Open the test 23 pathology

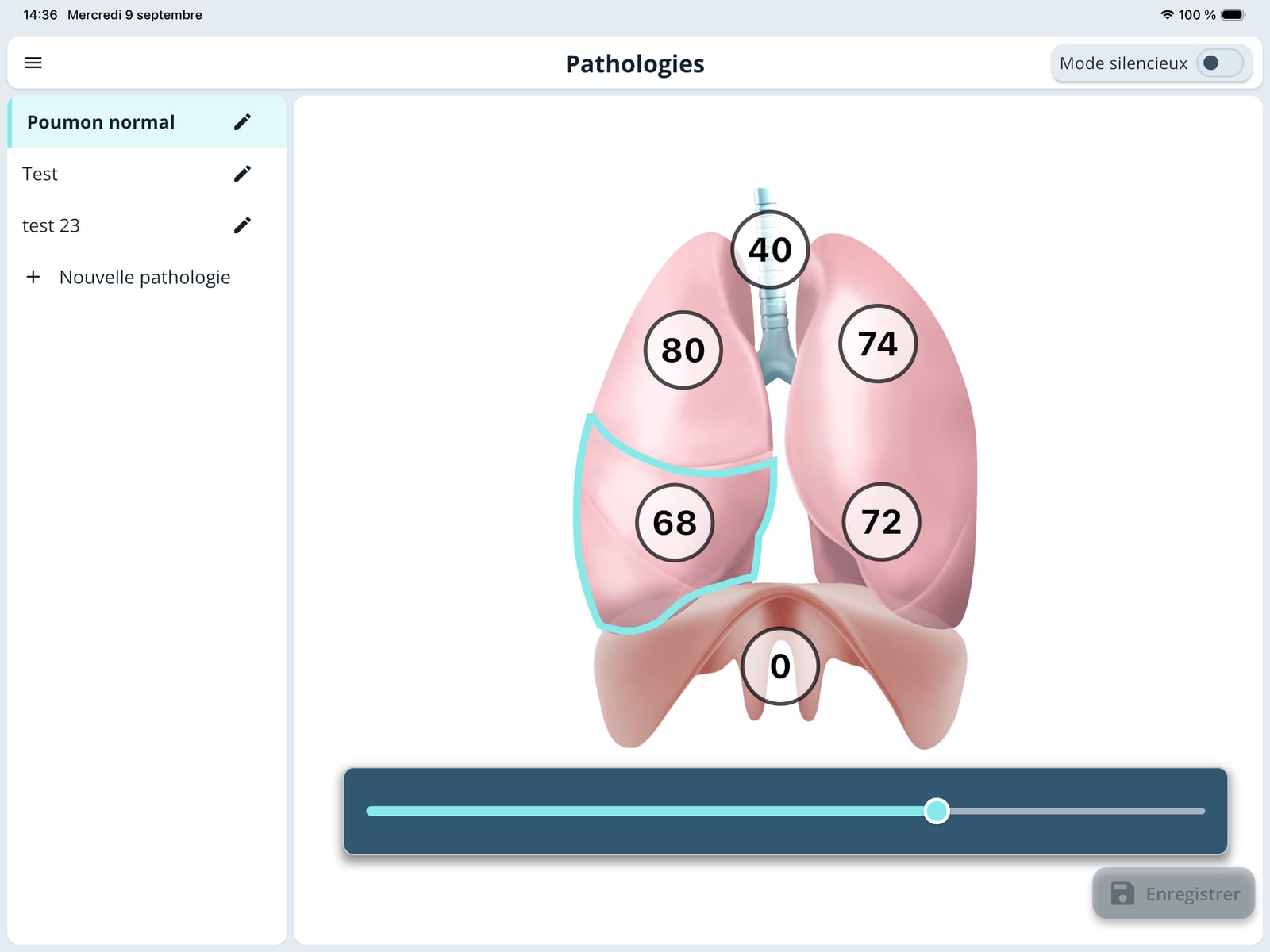click(147, 225)
